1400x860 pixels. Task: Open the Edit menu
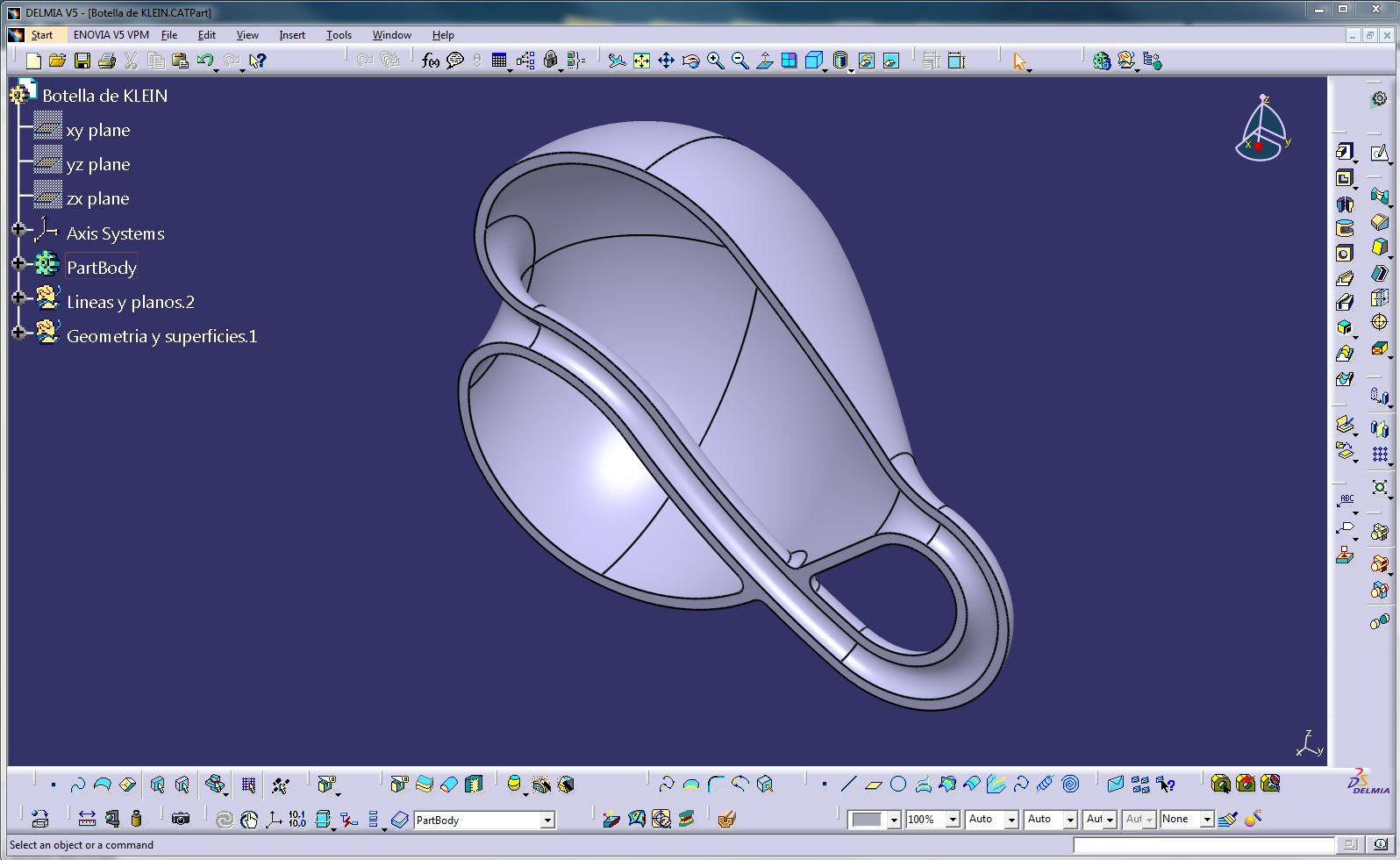(x=207, y=35)
